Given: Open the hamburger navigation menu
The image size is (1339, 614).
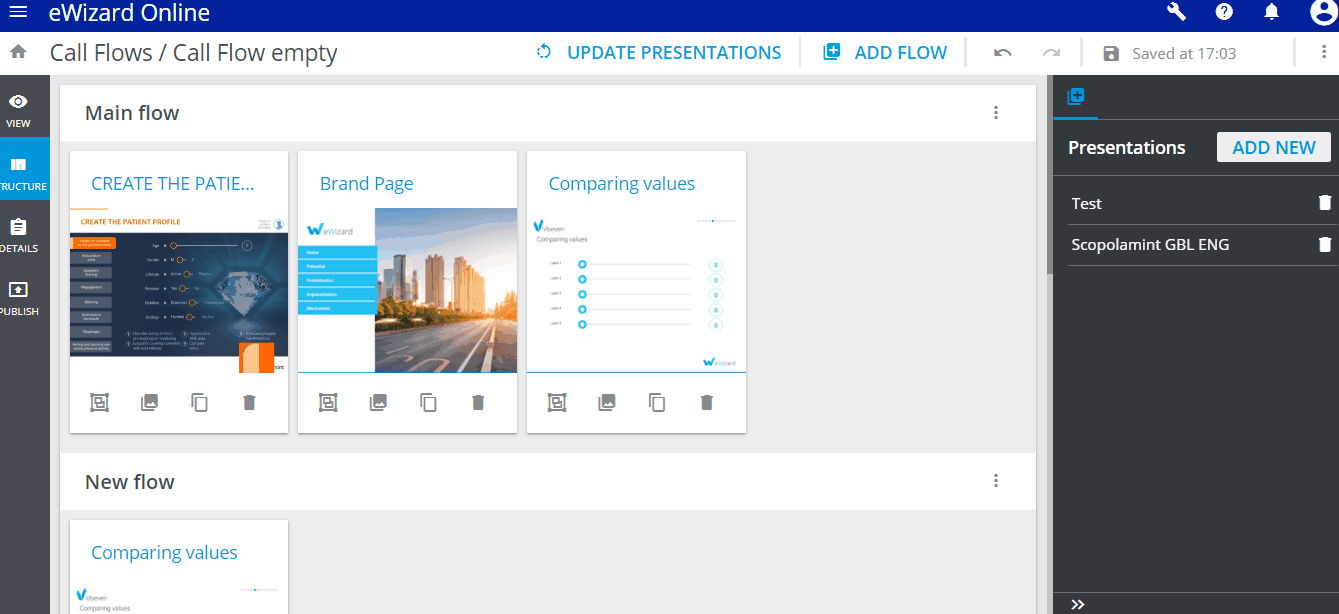Looking at the screenshot, I should (18, 13).
